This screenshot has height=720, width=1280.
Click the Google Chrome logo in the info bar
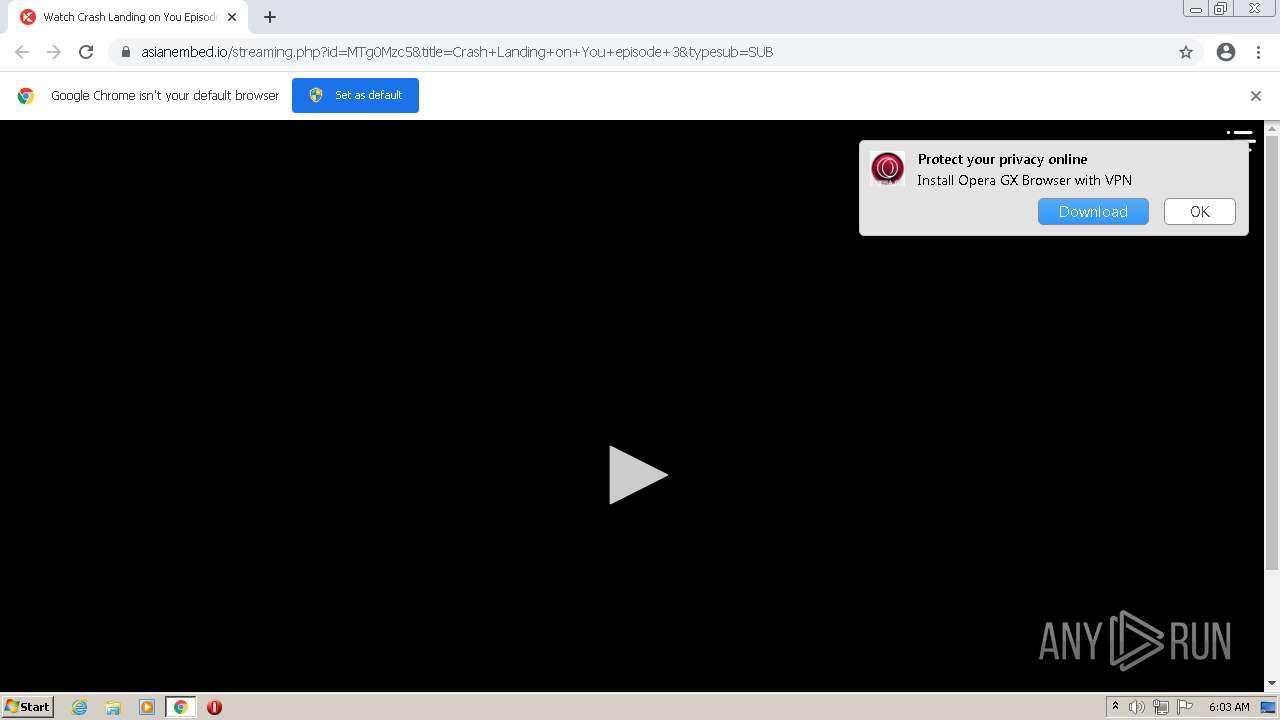point(26,96)
